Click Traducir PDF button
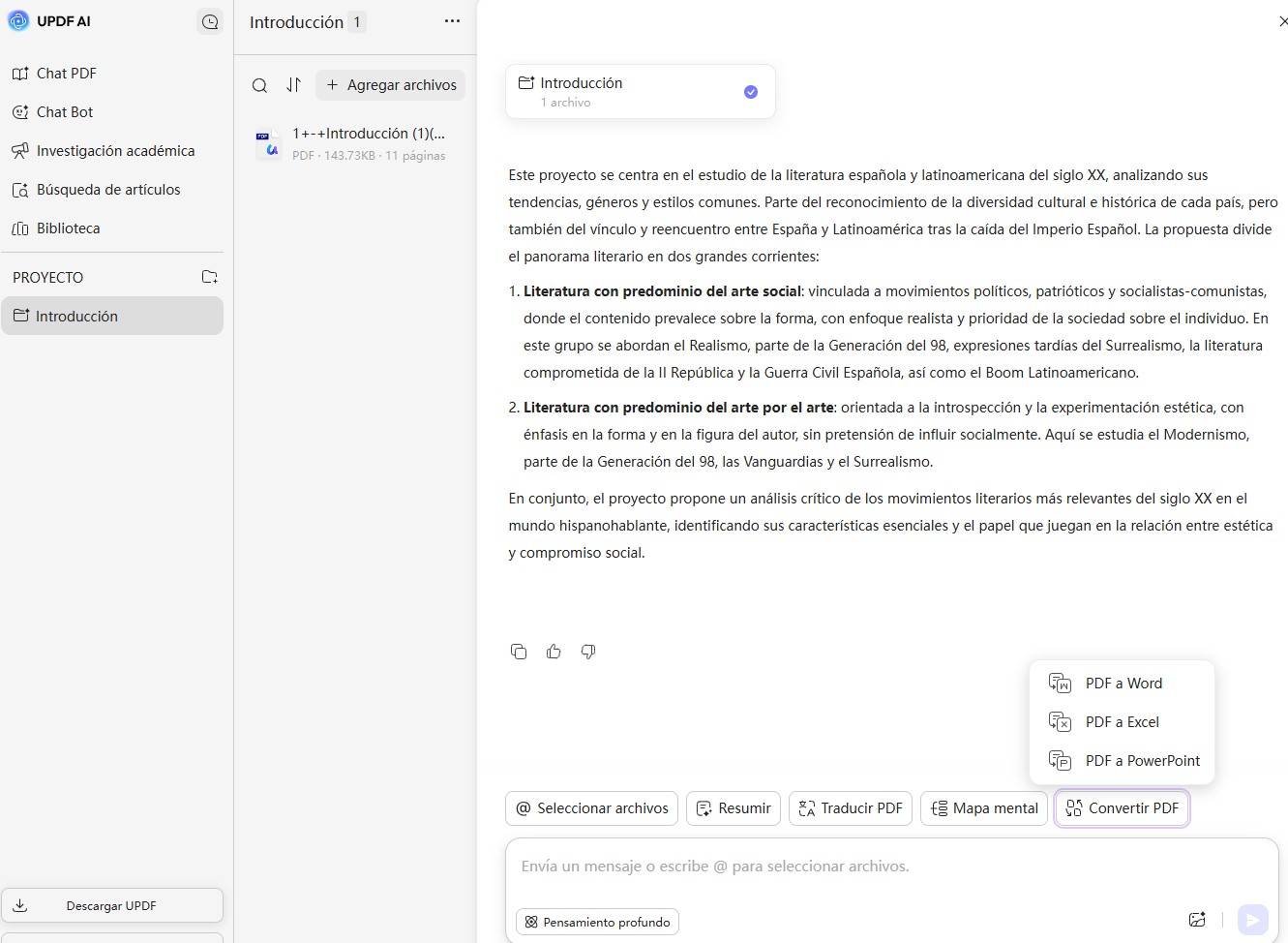 coord(852,808)
